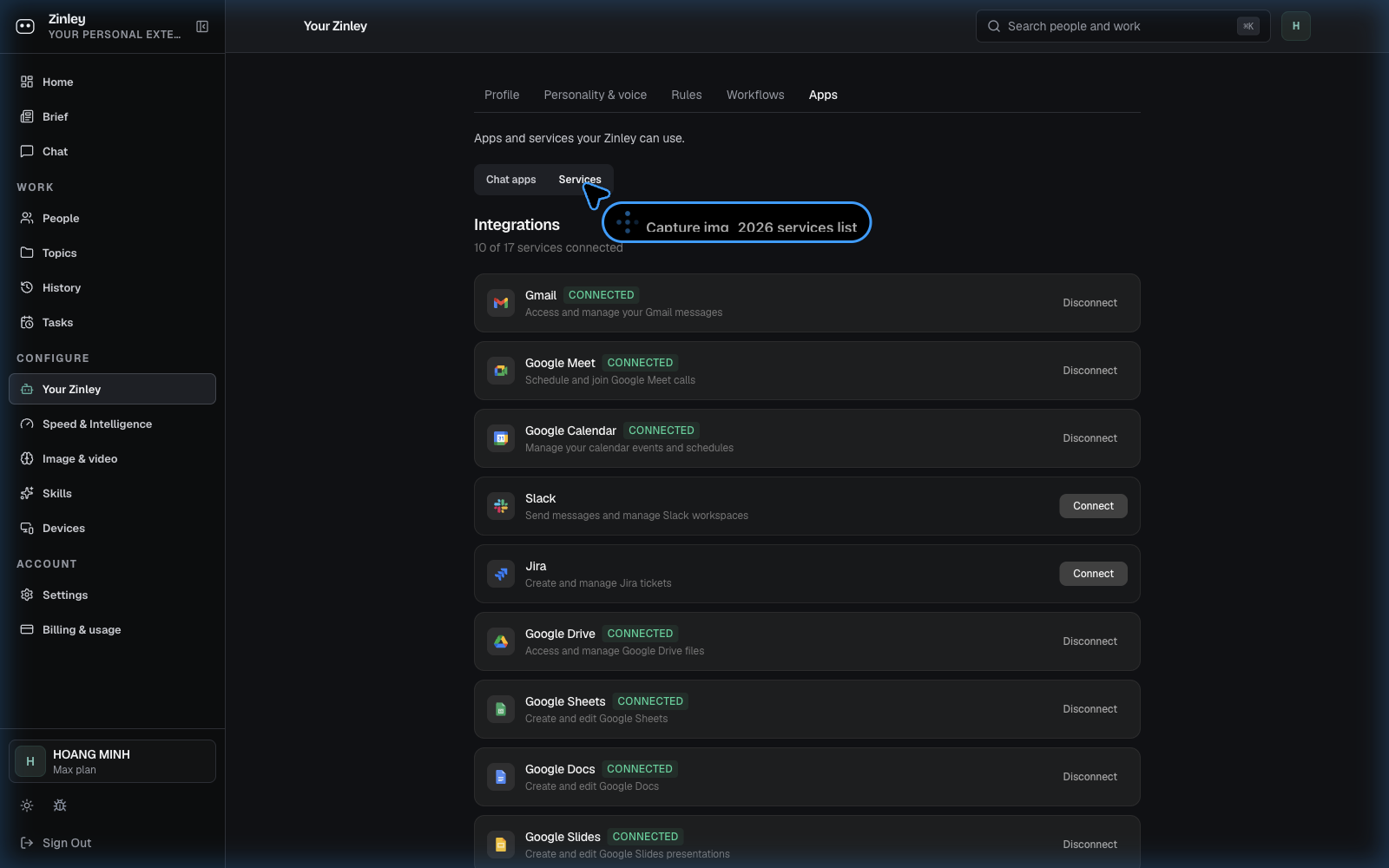
Task: Click '10 of 17 services connected' text
Action: [x=549, y=247]
